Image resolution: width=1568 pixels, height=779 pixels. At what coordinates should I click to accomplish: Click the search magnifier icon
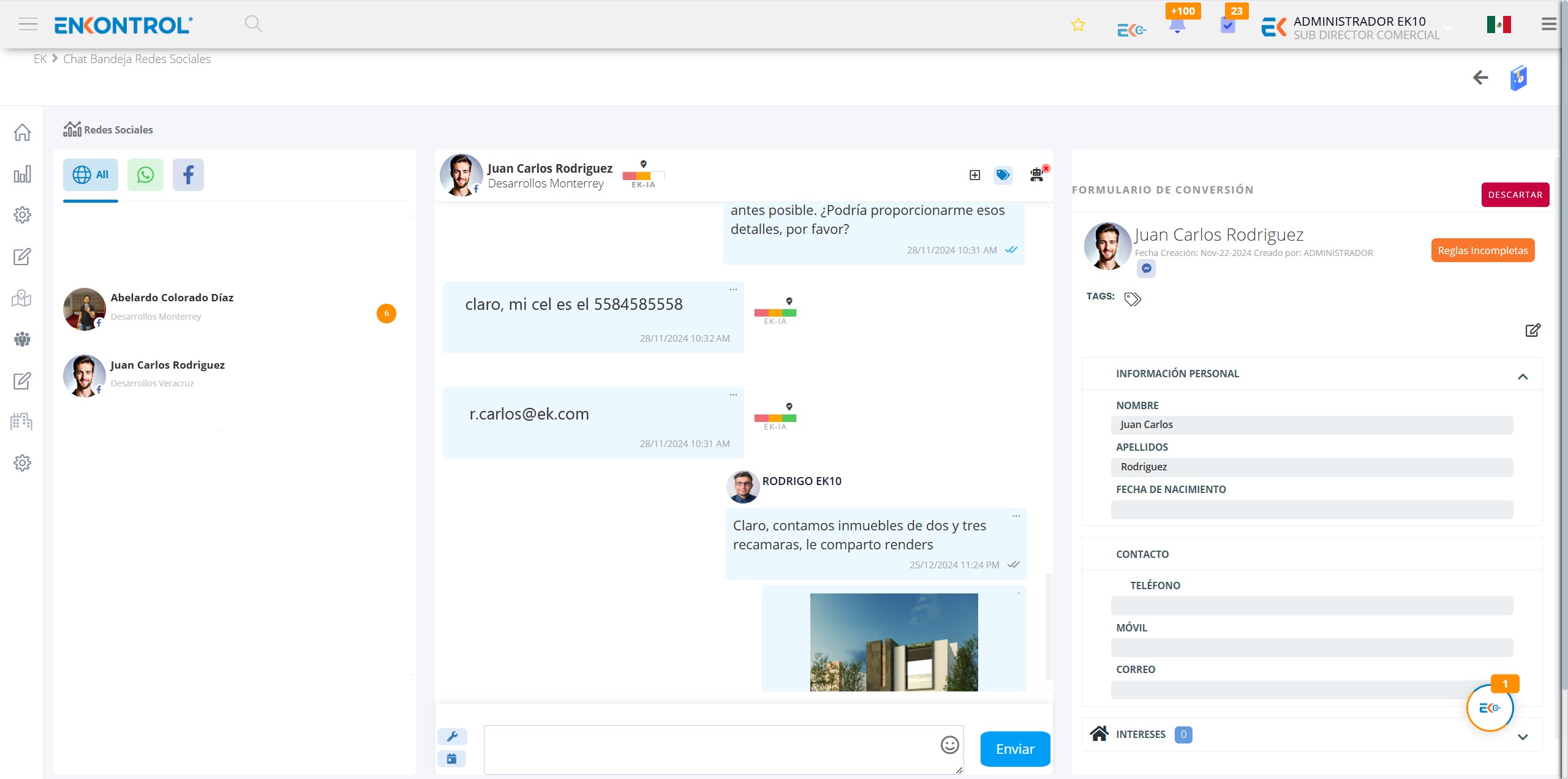(253, 24)
